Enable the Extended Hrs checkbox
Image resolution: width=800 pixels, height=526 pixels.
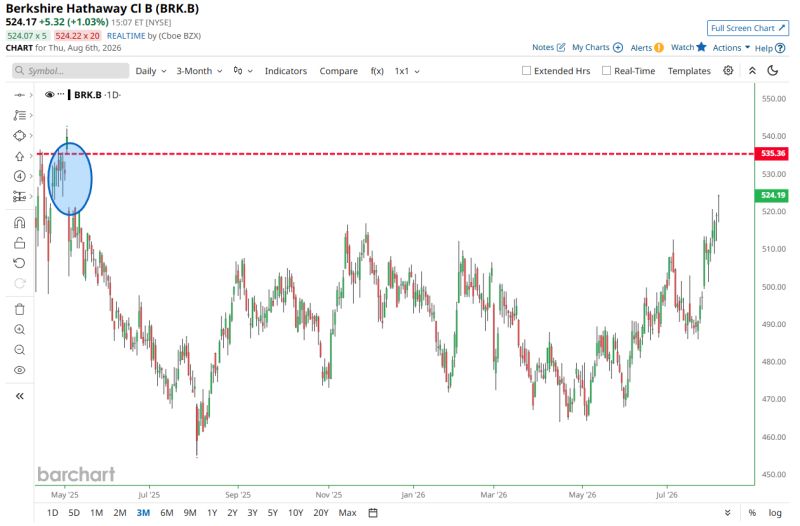527,70
